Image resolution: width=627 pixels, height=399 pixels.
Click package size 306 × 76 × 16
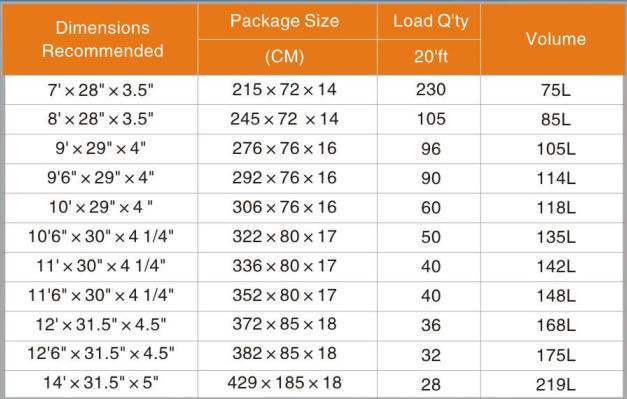[x=287, y=207]
